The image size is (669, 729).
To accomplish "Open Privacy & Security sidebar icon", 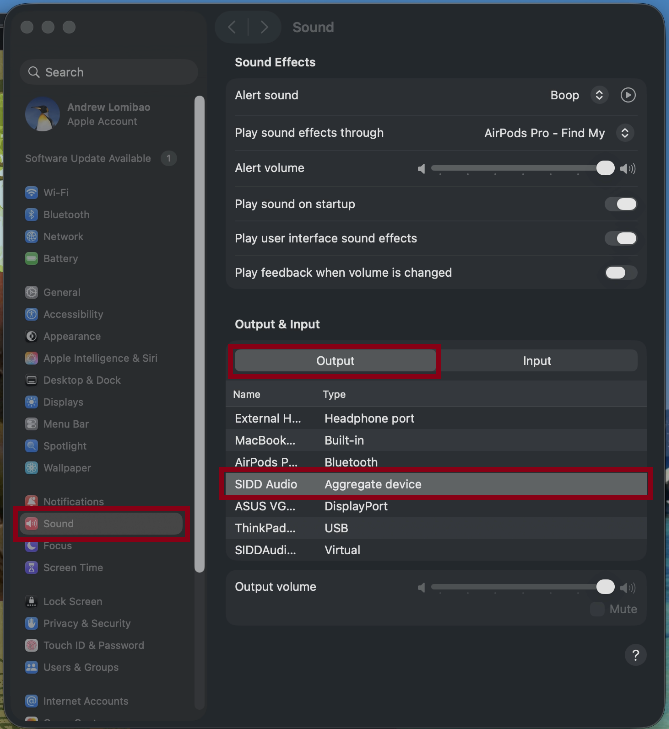I will click(x=31, y=623).
